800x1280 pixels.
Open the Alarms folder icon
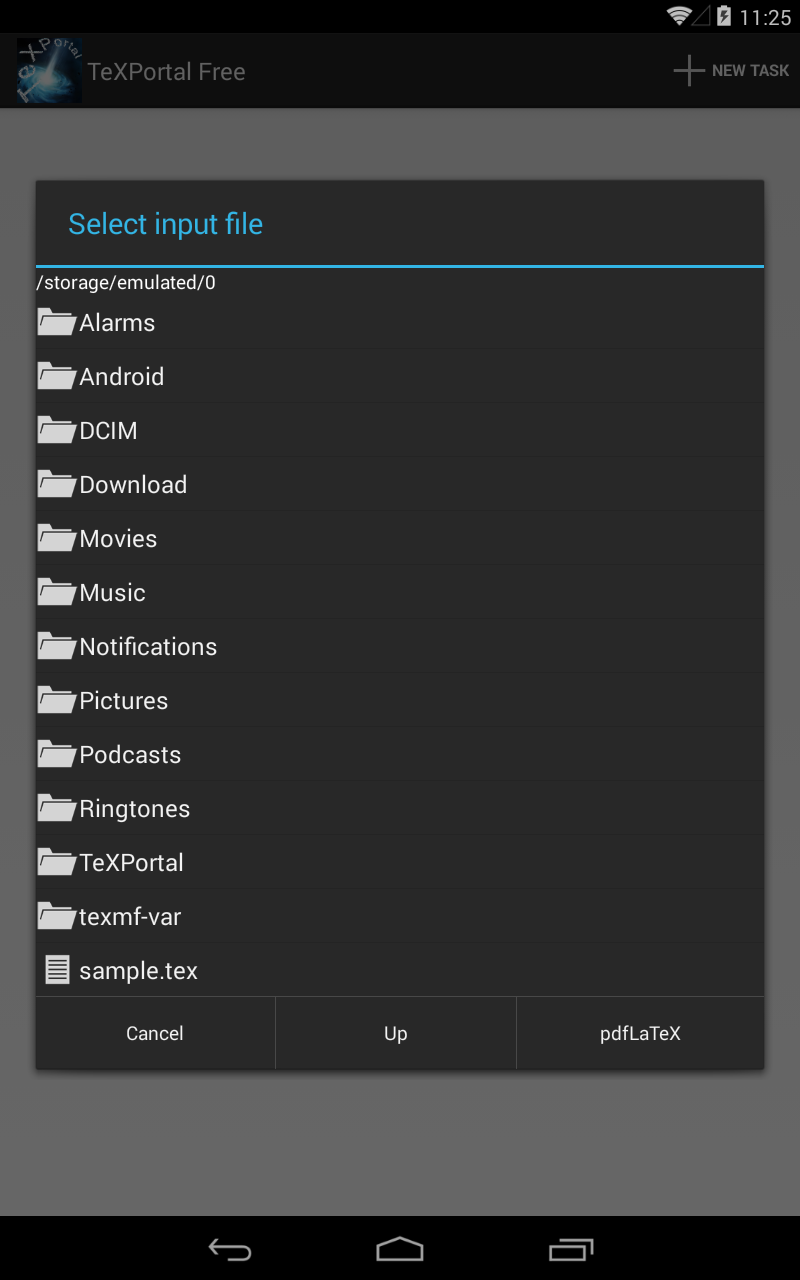pyautogui.click(x=57, y=322)
